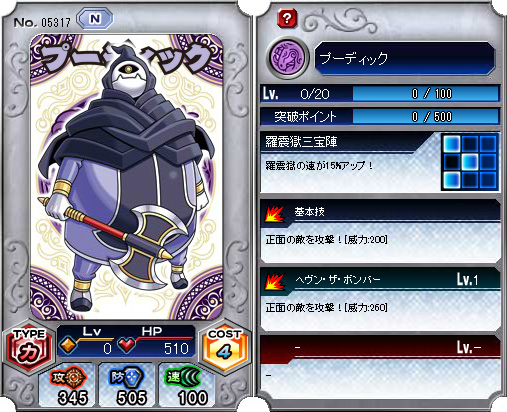The image size is (507, 412).
Task: Click the 基本技 explosion skill icon
Action: 275,214
